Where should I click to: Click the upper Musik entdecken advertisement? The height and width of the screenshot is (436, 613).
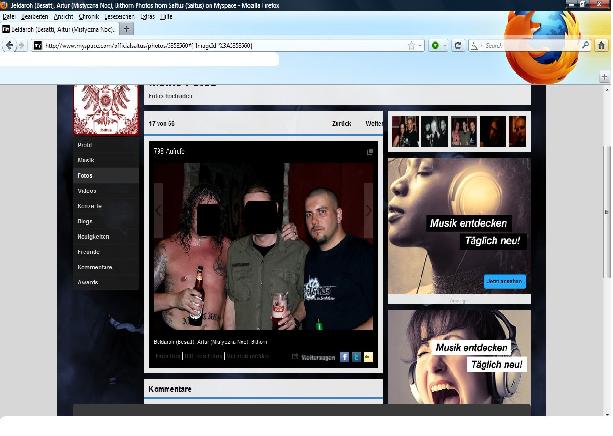tap(459, 226)
